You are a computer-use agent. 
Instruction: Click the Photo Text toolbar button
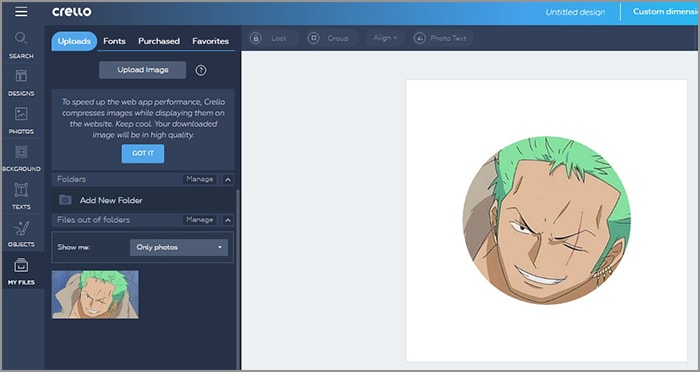(441, 38)
